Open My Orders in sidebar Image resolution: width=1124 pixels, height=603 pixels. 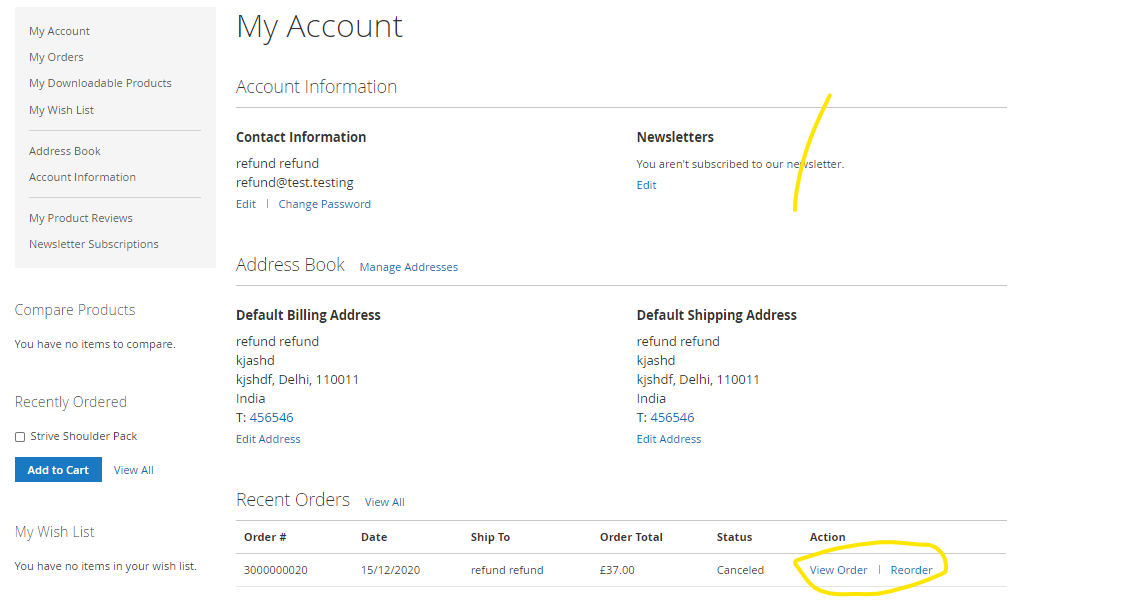point(56,57)
